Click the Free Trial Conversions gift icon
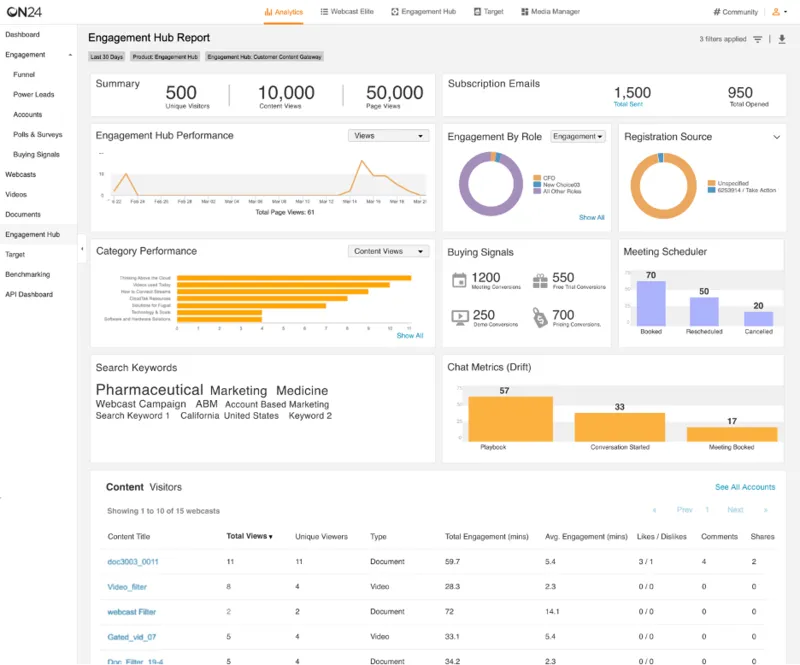The image size is (800, 665). pos(540,280)
